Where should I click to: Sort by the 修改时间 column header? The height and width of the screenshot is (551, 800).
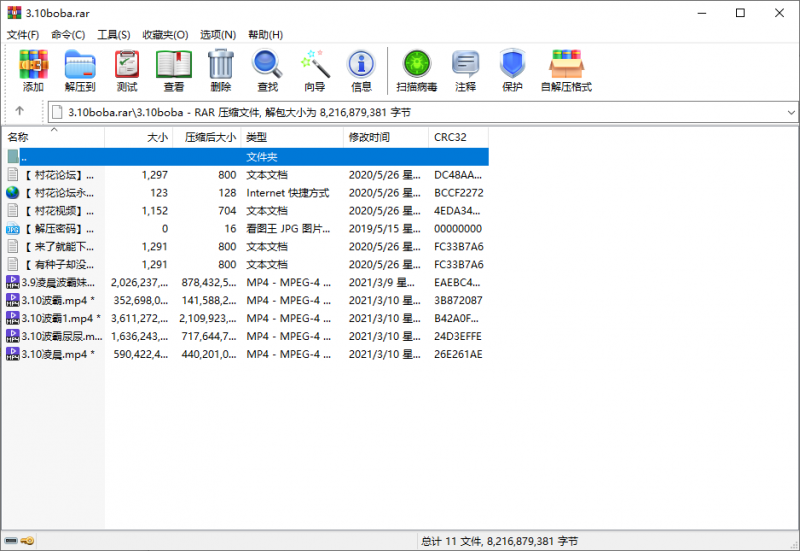coord(369,137)
